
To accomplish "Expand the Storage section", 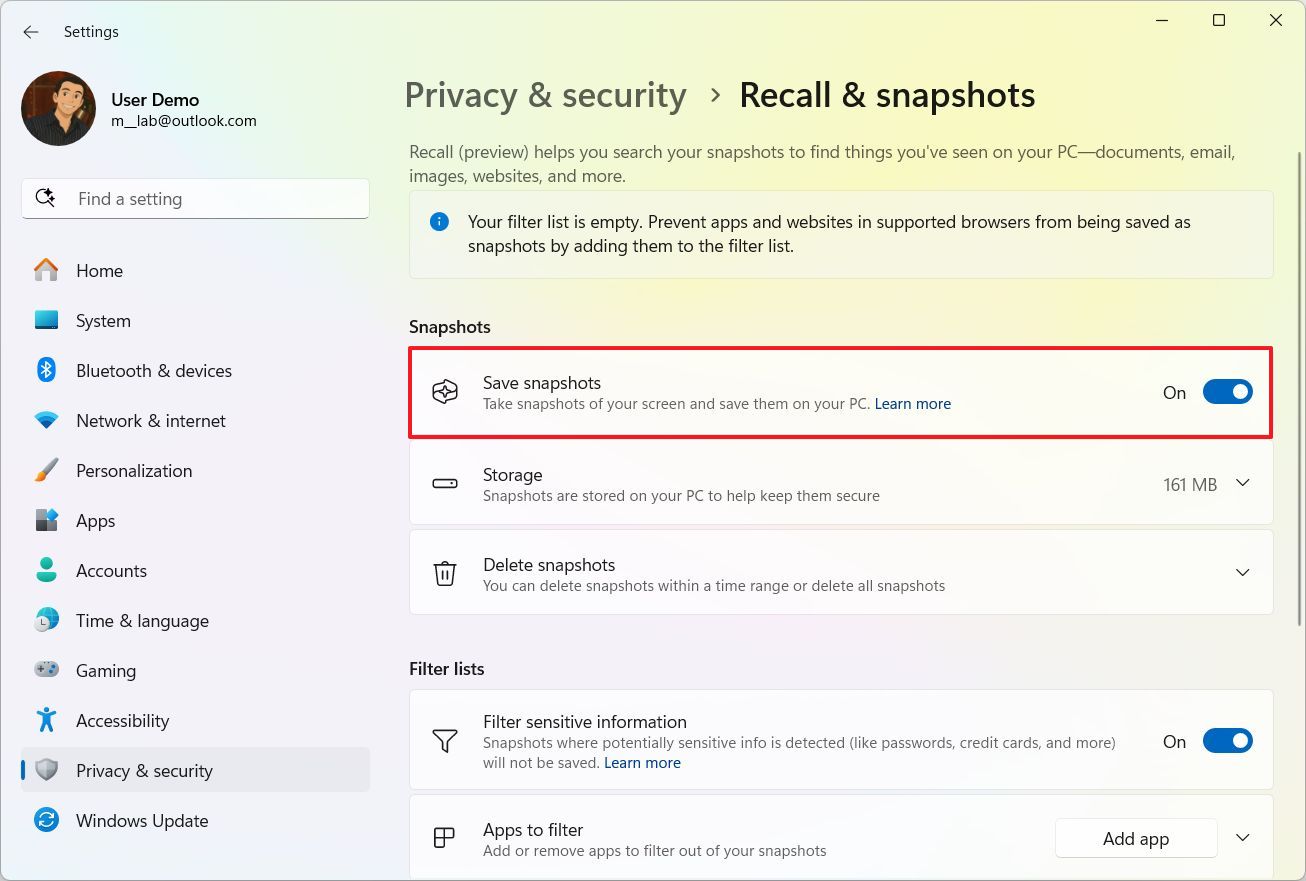I will 1242,483.
